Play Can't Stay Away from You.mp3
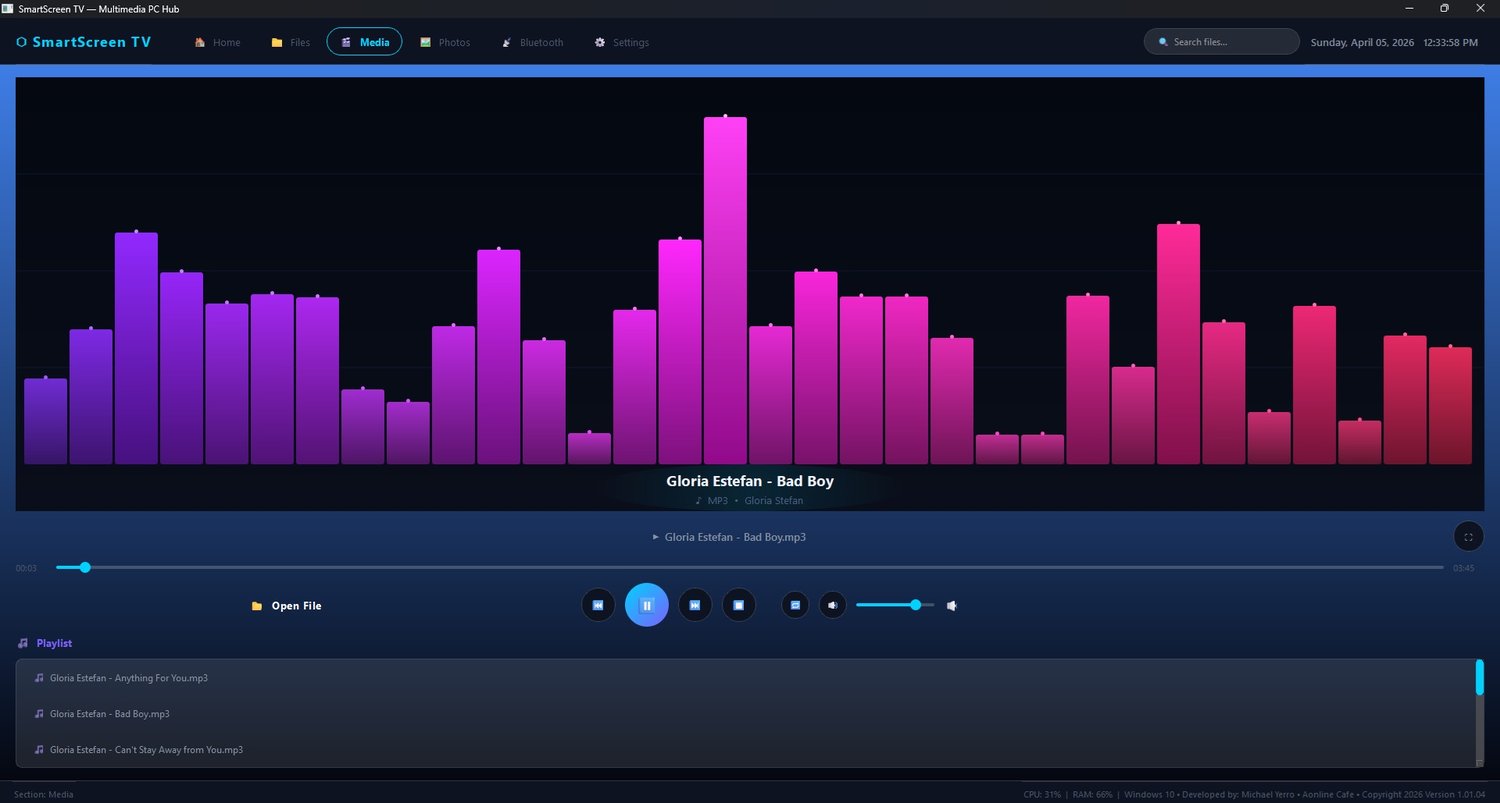1500x803 pixels. (x=745, y=750)
